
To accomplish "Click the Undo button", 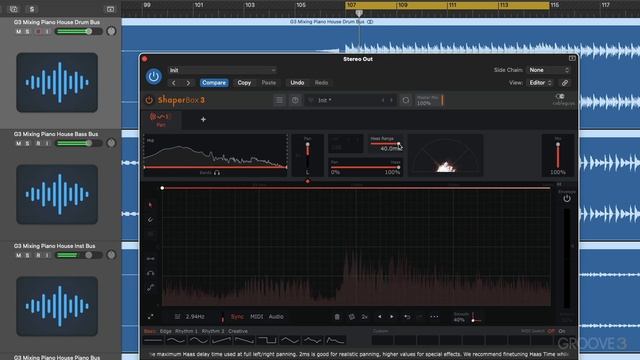I will click(x=297, y=83).
